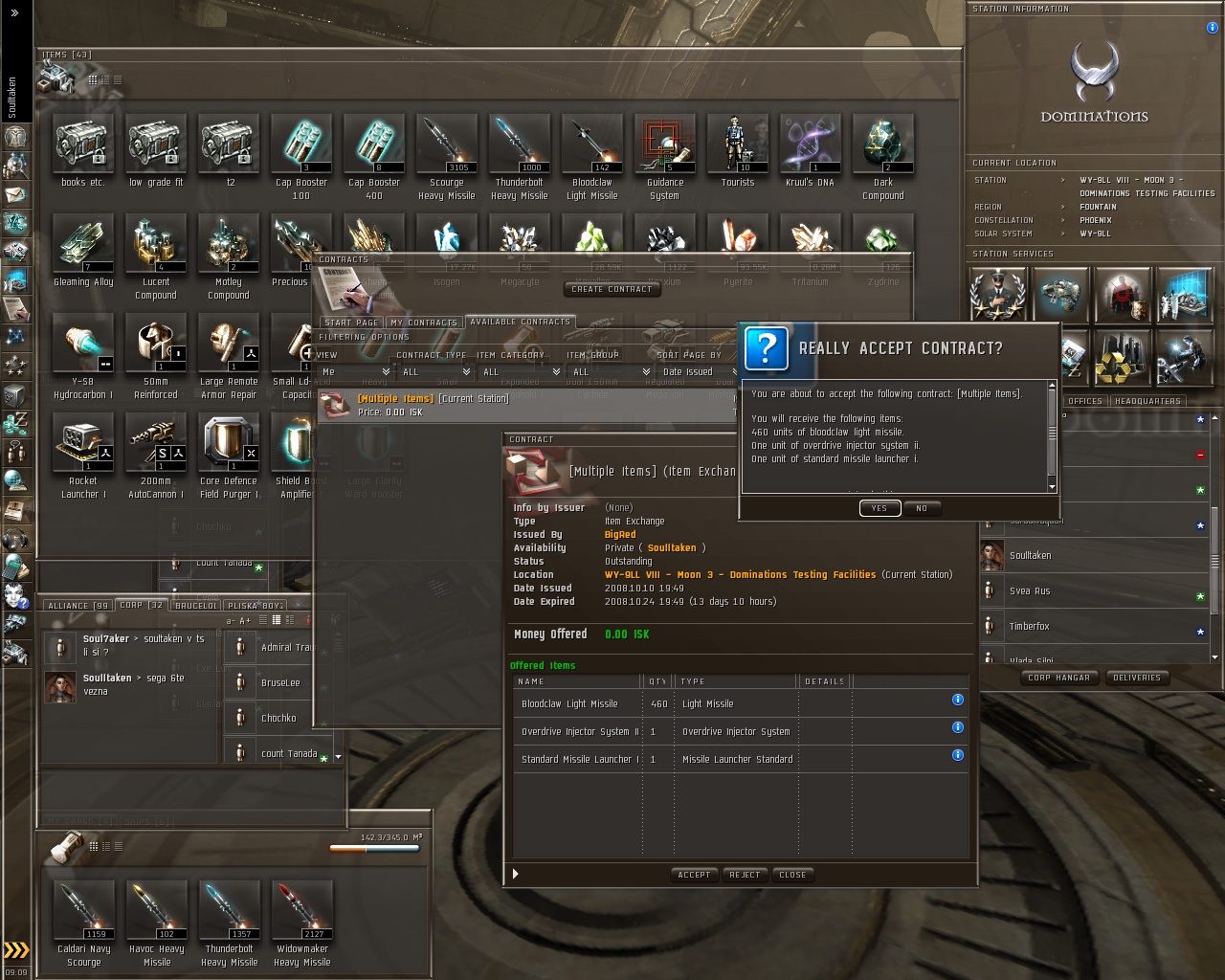Open the safe assets icon in sidebar
Image resolution: width=1225 pixels, height=980 pixels.
pos(15,394)
